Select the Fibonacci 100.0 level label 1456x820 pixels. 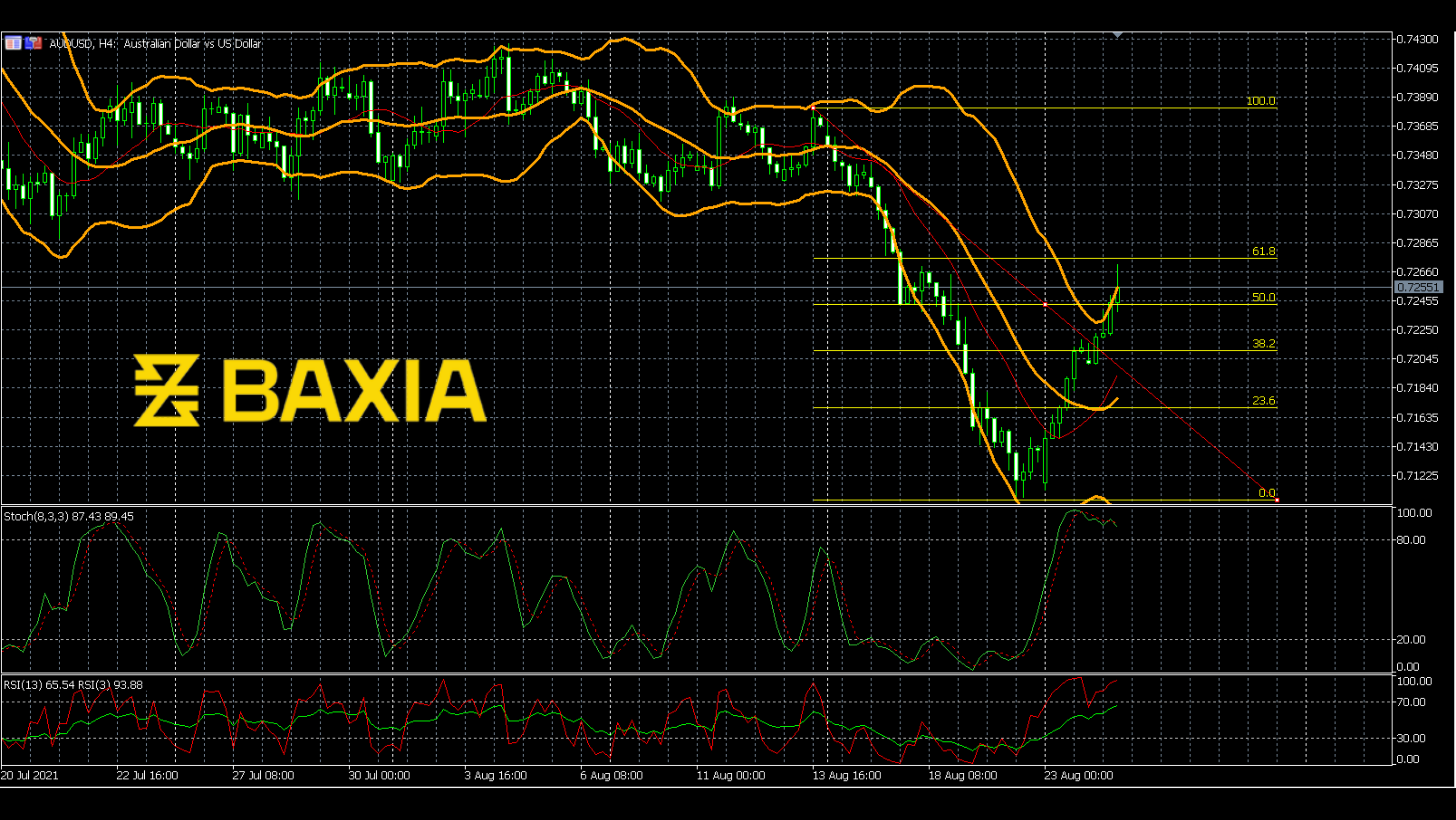click(1261, 101)
